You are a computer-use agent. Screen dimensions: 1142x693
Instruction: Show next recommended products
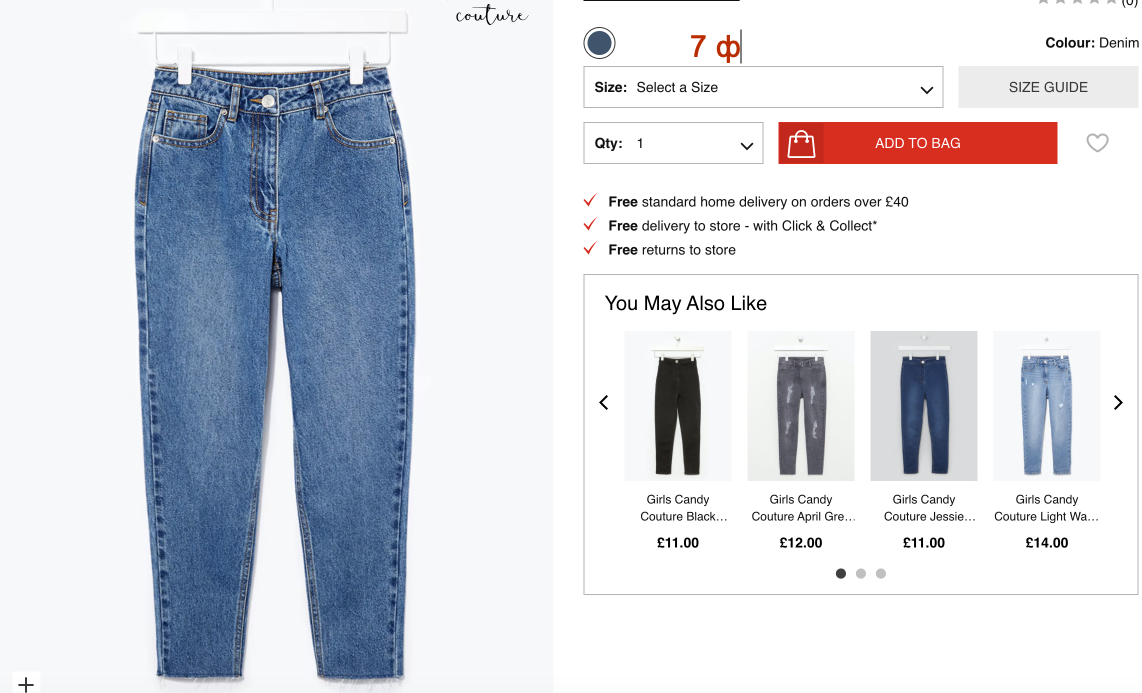coord(1118,403)
